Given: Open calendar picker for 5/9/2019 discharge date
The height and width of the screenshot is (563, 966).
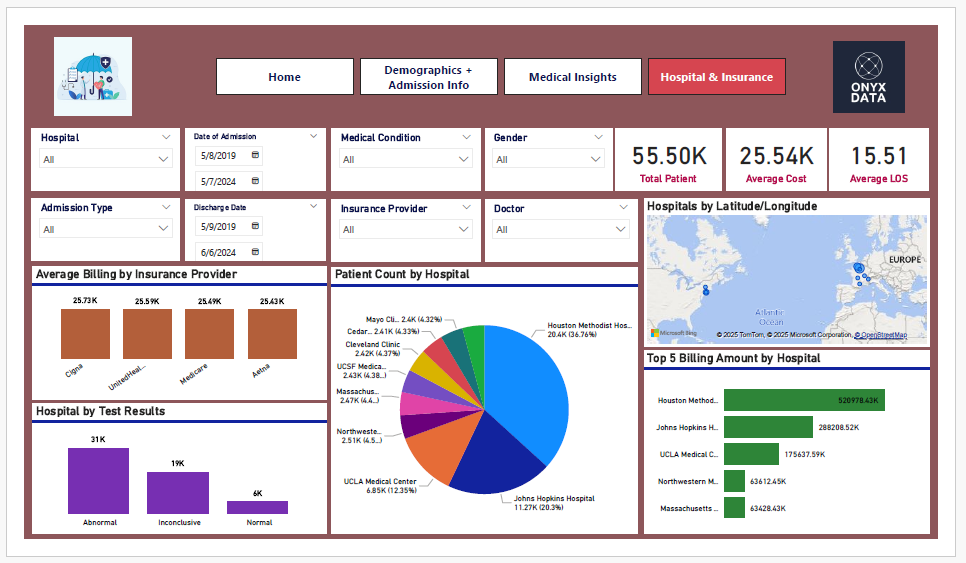Looking at the screenshot, I should point(255,226).
